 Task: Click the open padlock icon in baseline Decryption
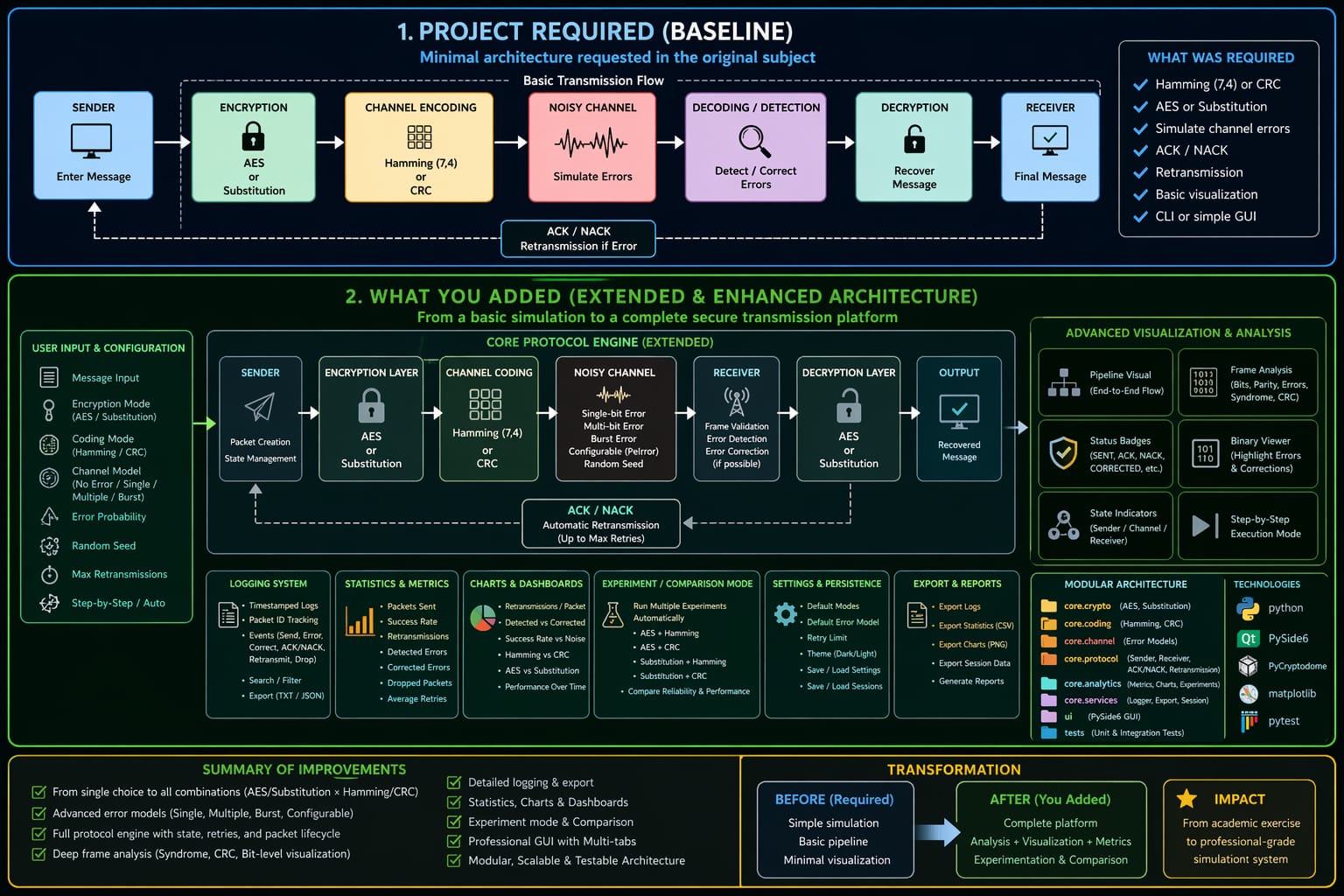(x=914, y=138)
